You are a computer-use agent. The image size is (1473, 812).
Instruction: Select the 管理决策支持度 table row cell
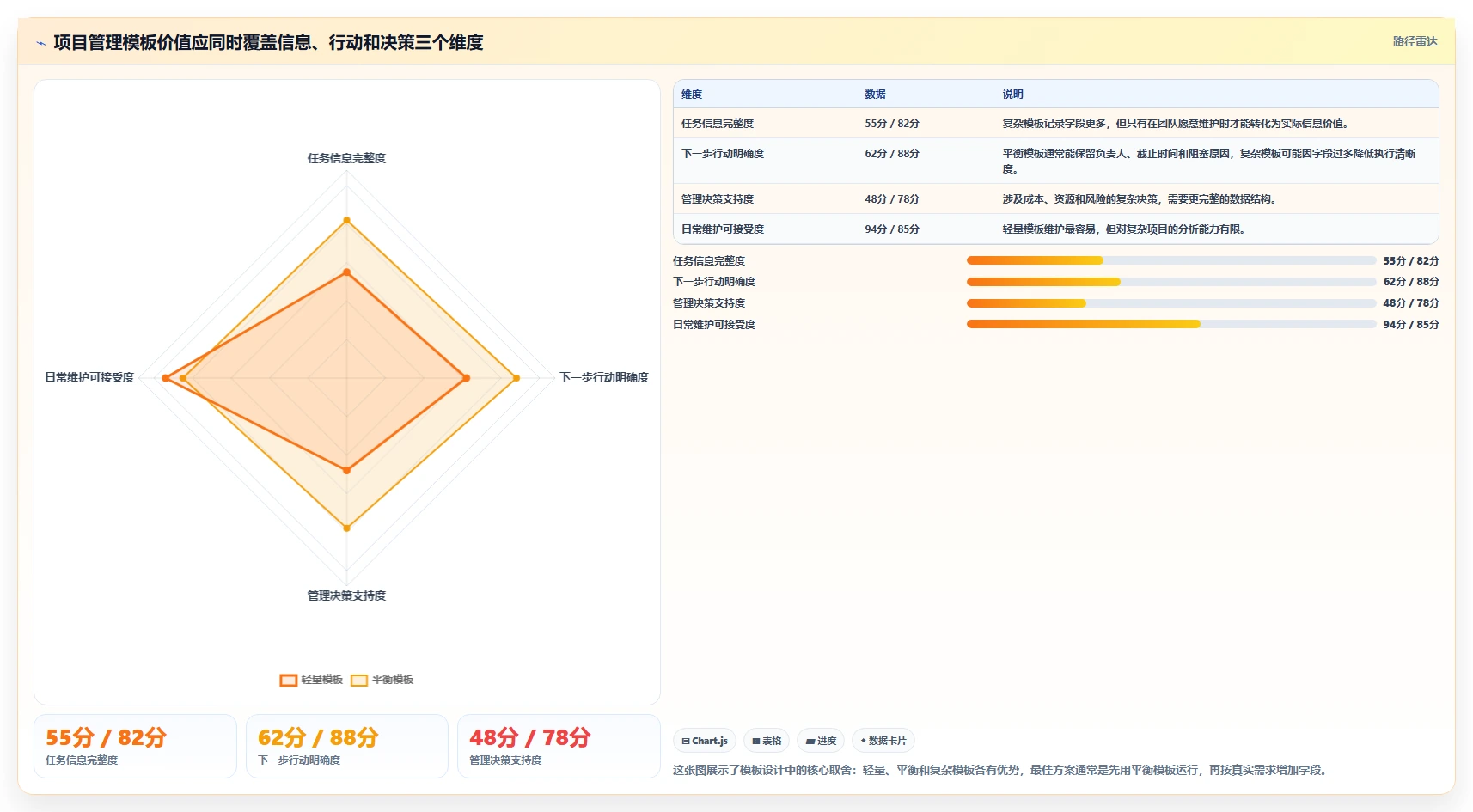point(718,199)
